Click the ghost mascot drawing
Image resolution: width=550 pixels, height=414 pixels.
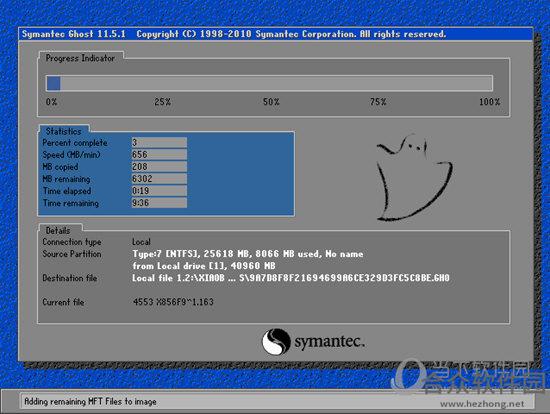point(414,177)
